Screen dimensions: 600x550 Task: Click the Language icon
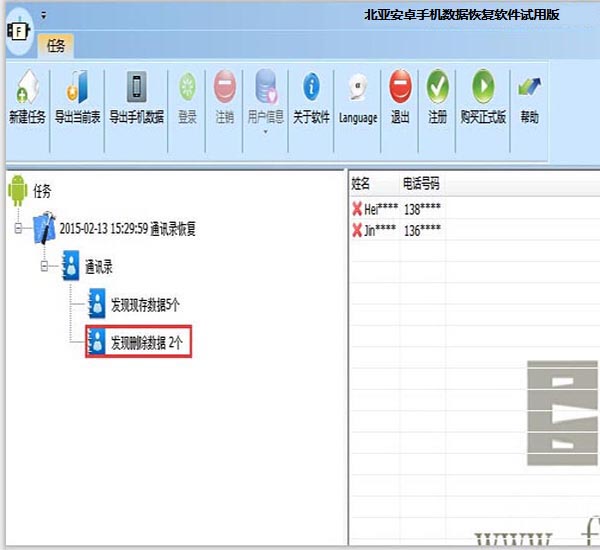coord(358,88)
